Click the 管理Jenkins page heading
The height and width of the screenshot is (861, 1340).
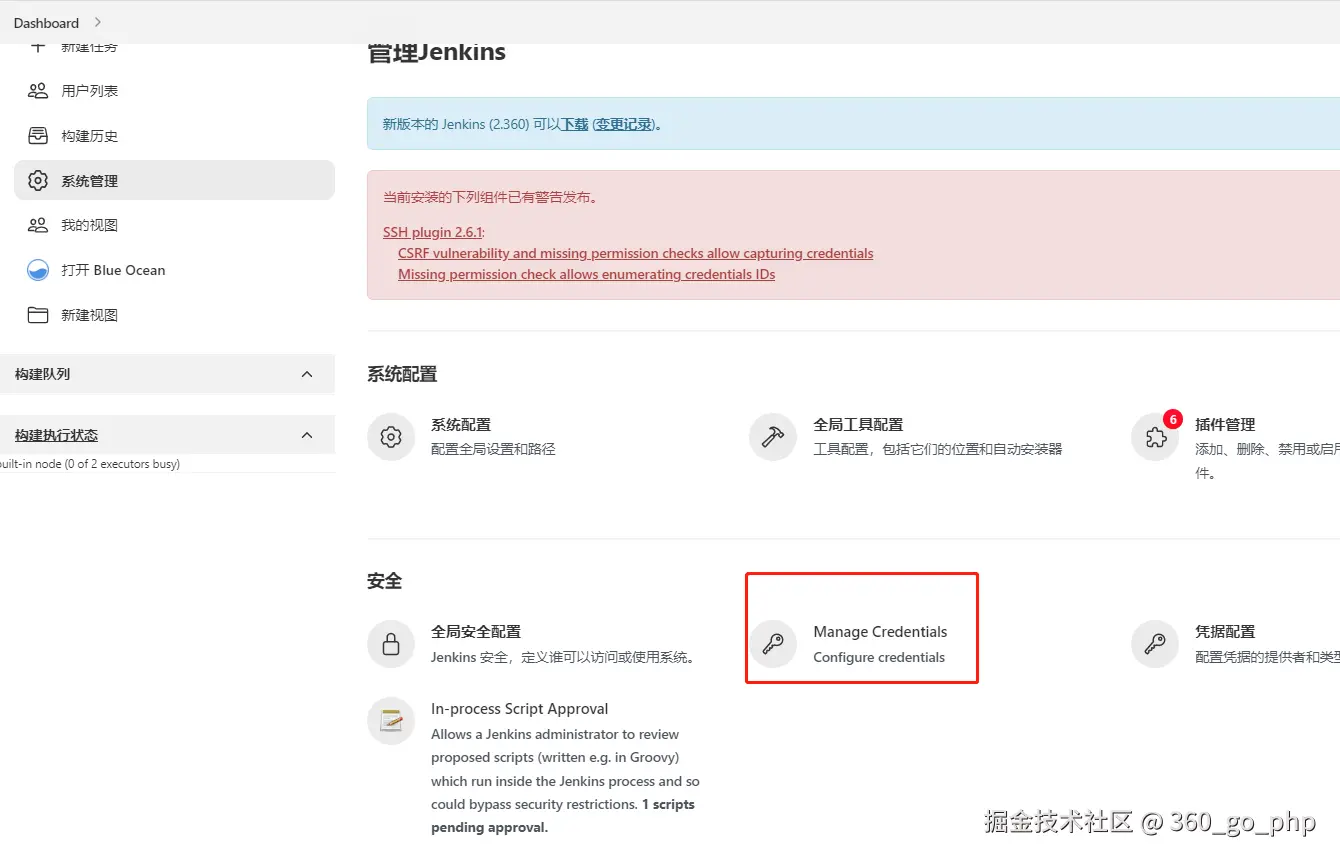pos(437,52)
